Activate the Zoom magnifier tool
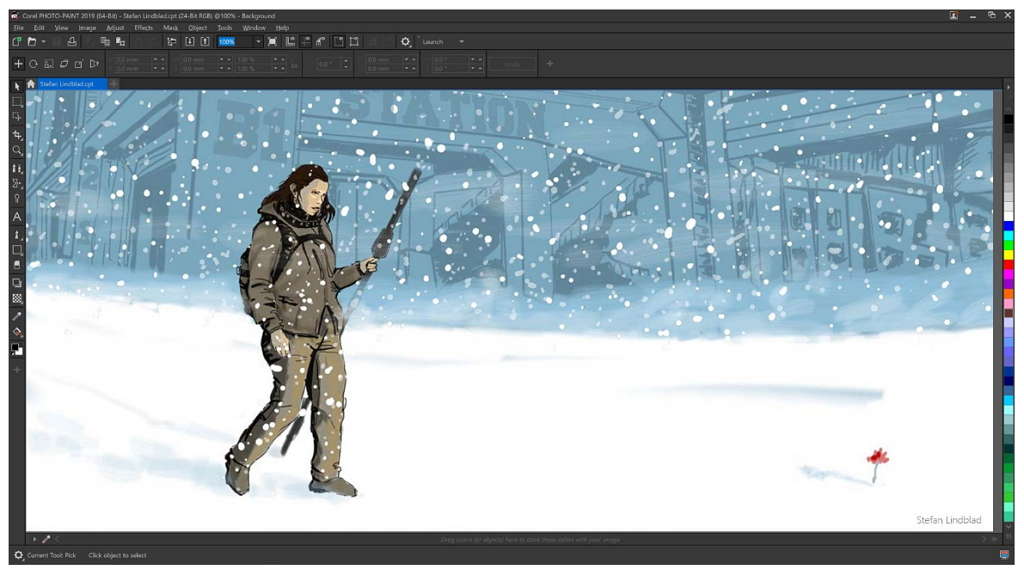 pos(17,150)
